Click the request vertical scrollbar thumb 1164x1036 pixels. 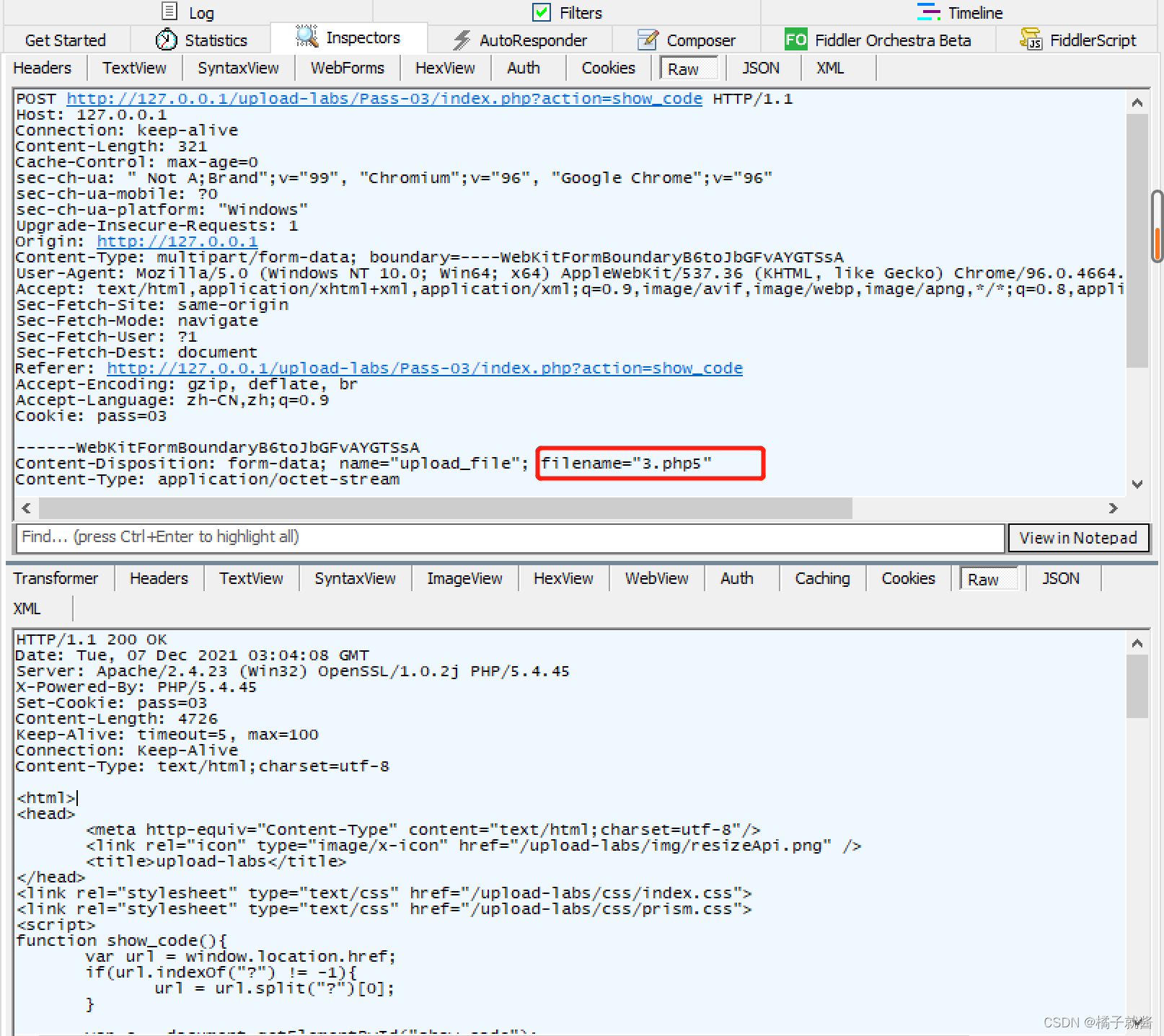(x=1137, y=241)
